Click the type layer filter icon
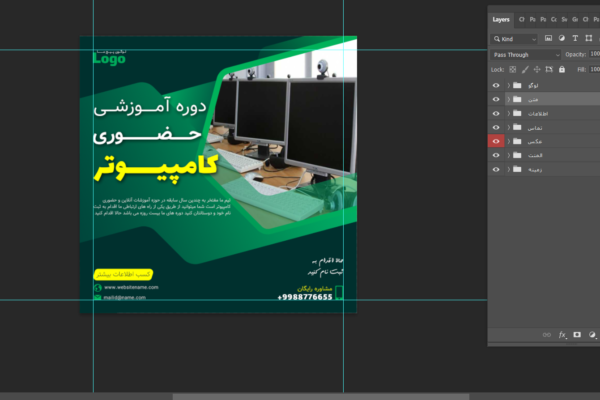This screenshot has height=400, width=600. click(x=573, y=39)
